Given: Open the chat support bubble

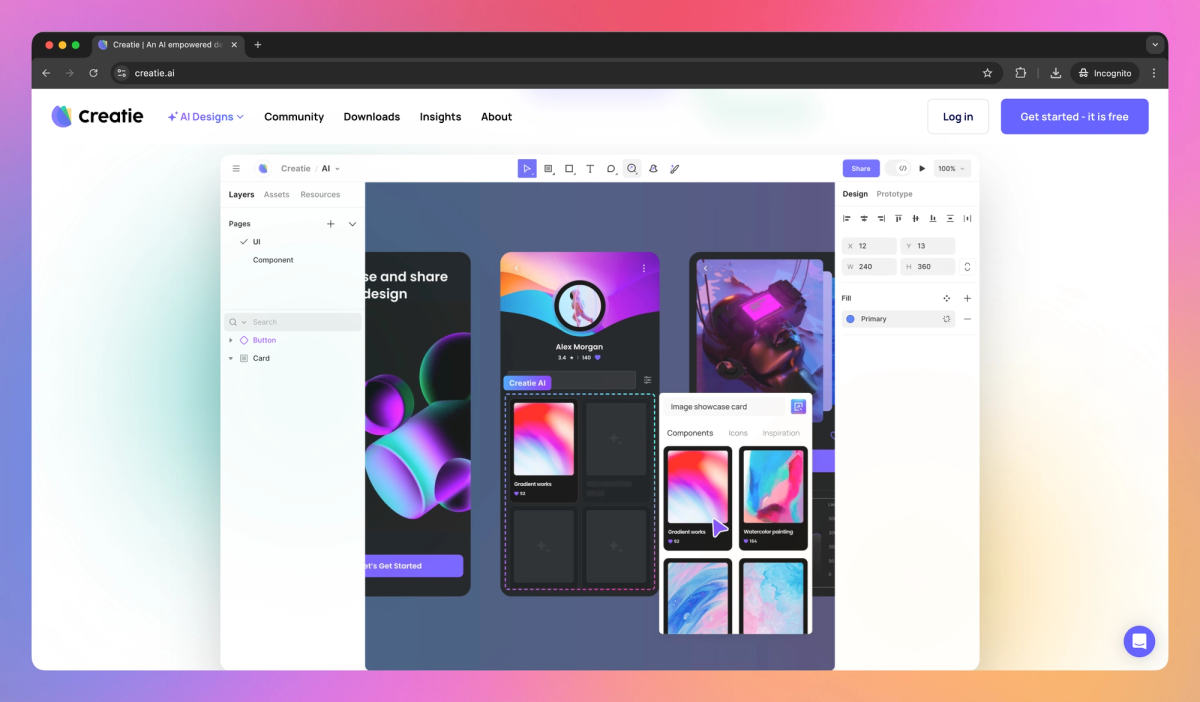Looking at the screenshot, I should pos(1139,641).
